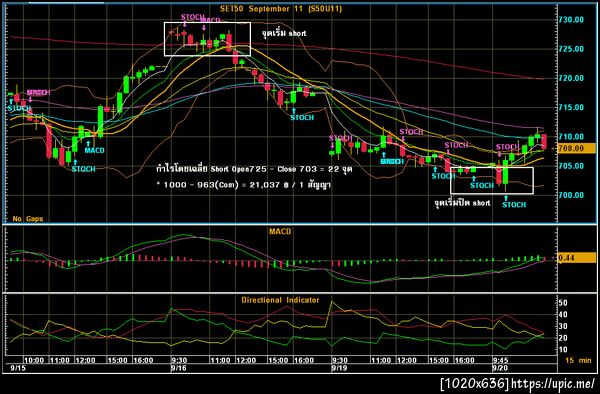Click the 720.00 price level label
The width and height of the screenshot is (600, 394).
point(571,78)
